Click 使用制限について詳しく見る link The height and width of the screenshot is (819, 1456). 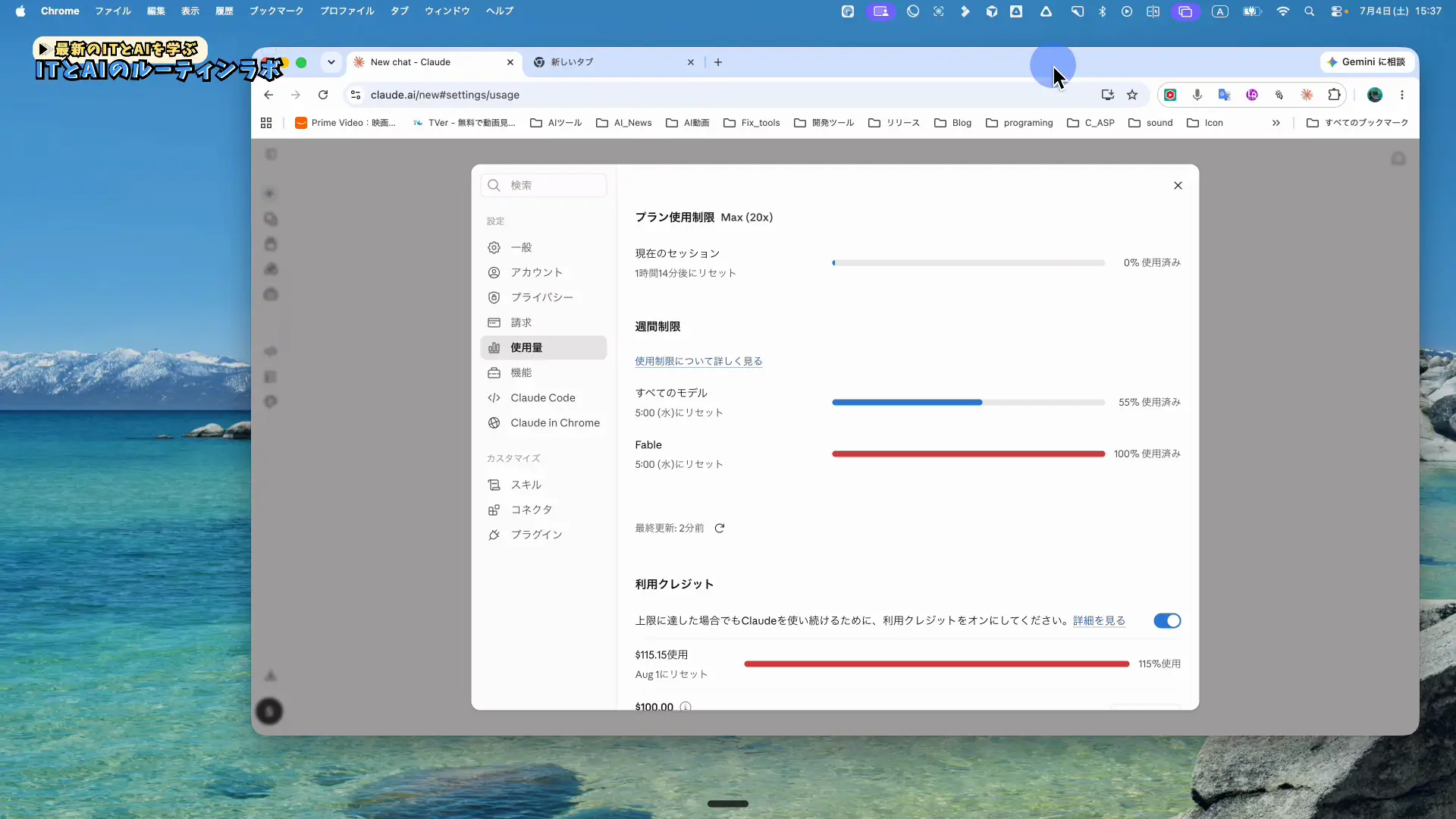[698, 361]
